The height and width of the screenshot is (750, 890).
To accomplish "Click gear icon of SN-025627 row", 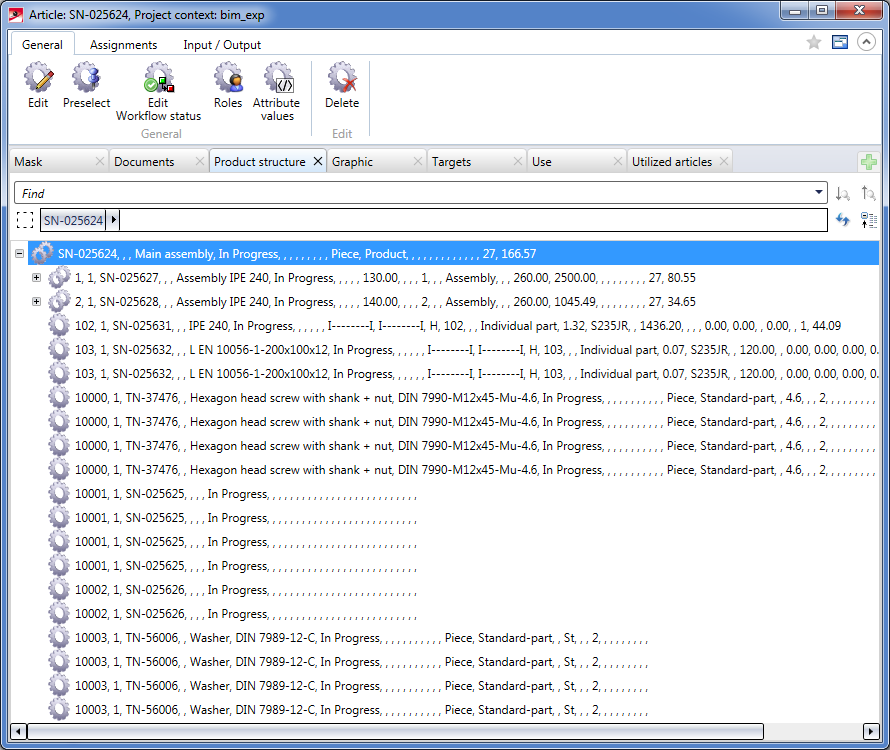I will click(x=59, y=278).
